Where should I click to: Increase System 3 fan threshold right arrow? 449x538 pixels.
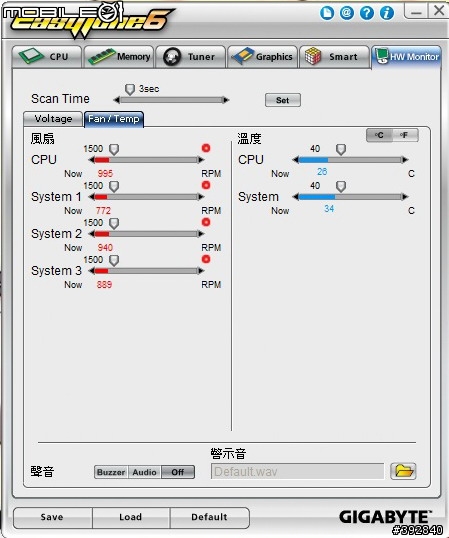click(x=201, y=271)
